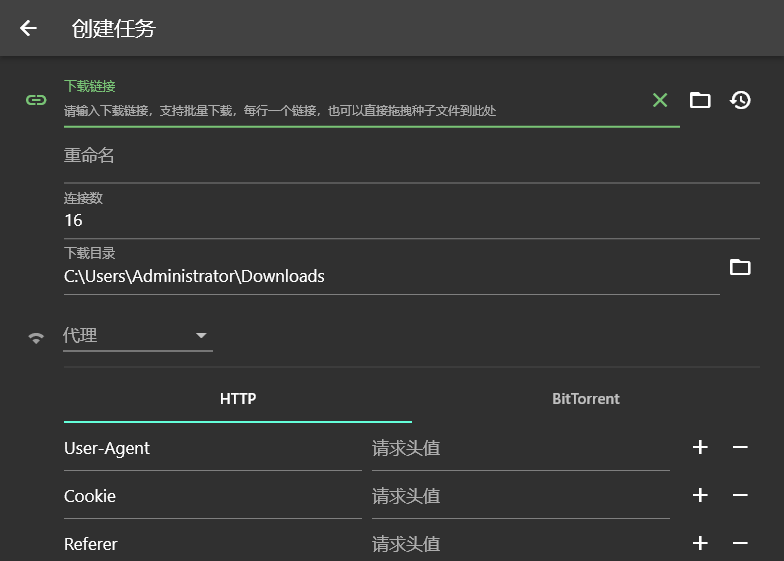Click the User-Agent value field
Viewport: 784px width, 561px height.
click(x=520, y=449)
